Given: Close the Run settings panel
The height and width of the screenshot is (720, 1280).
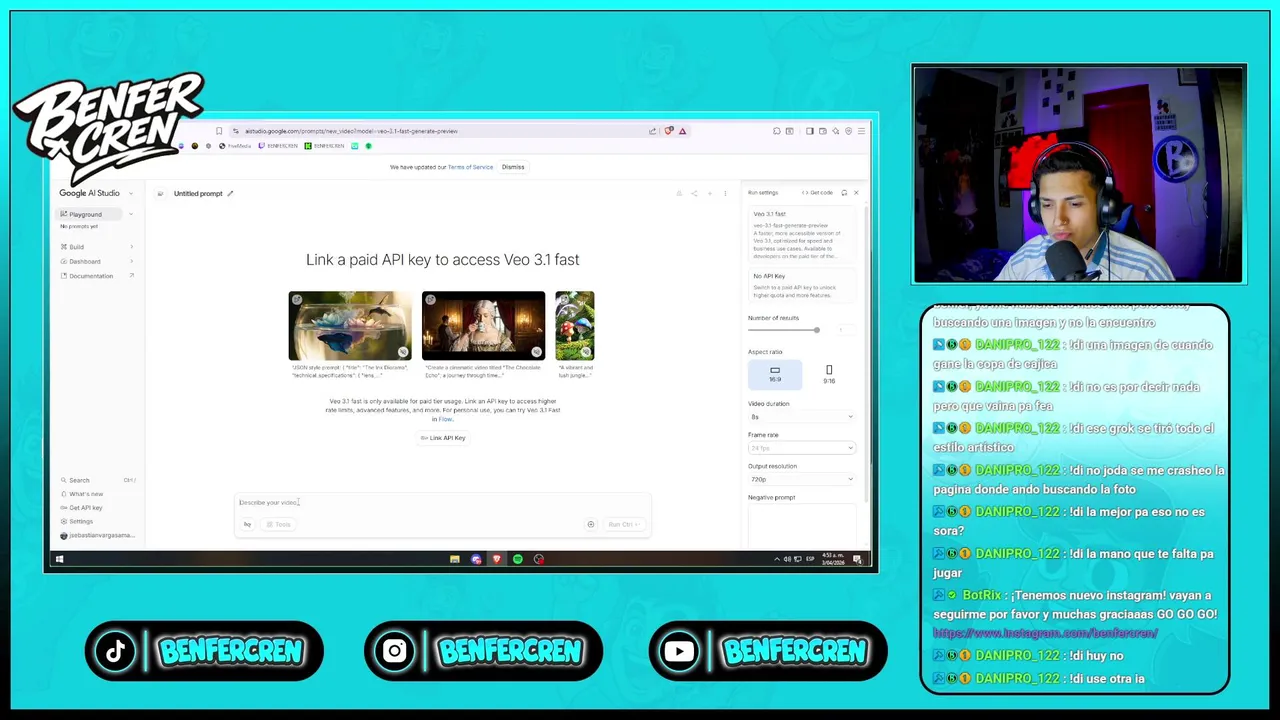Looking at the screenshot, I should click(856, 192).
